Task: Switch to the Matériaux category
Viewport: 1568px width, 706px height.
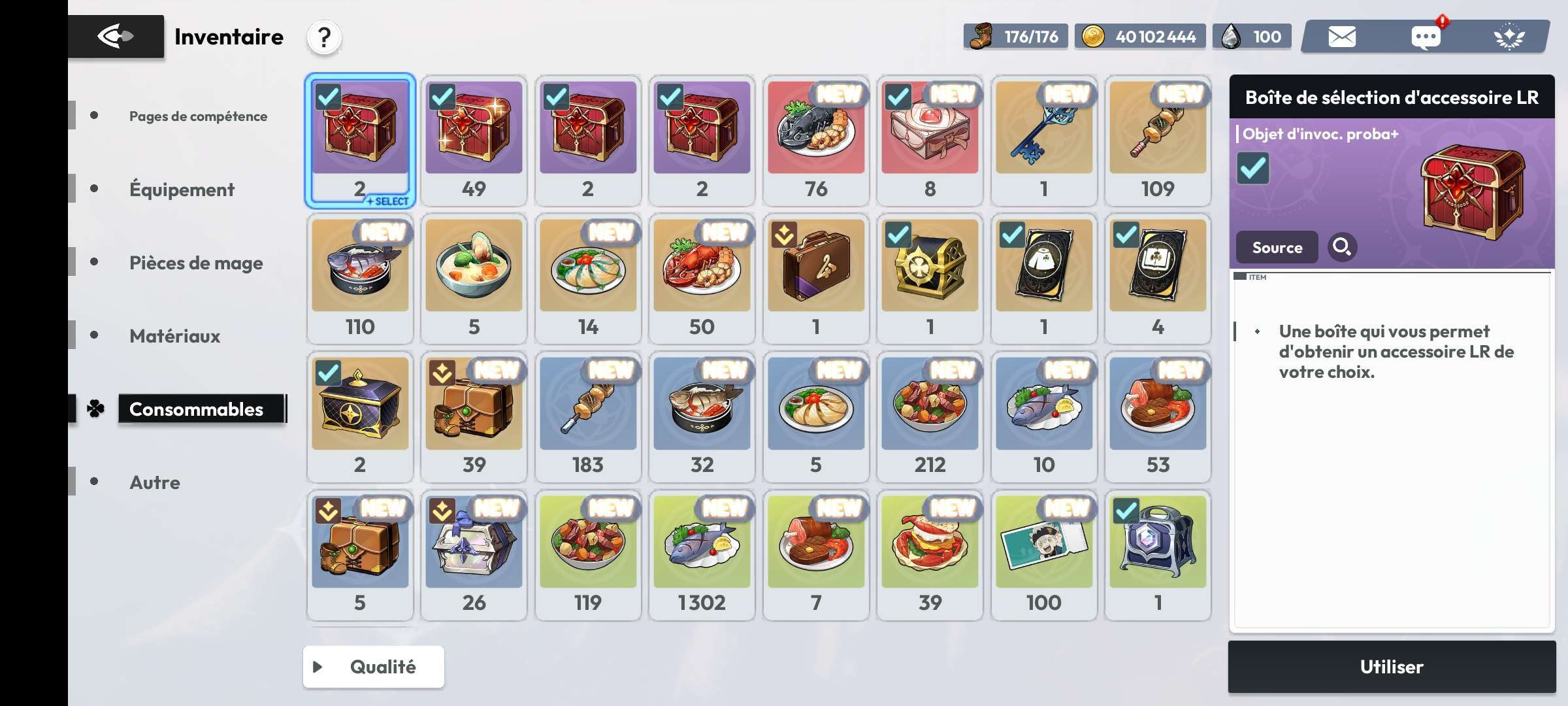Action: pyautogui.click(x=174, y=335)
